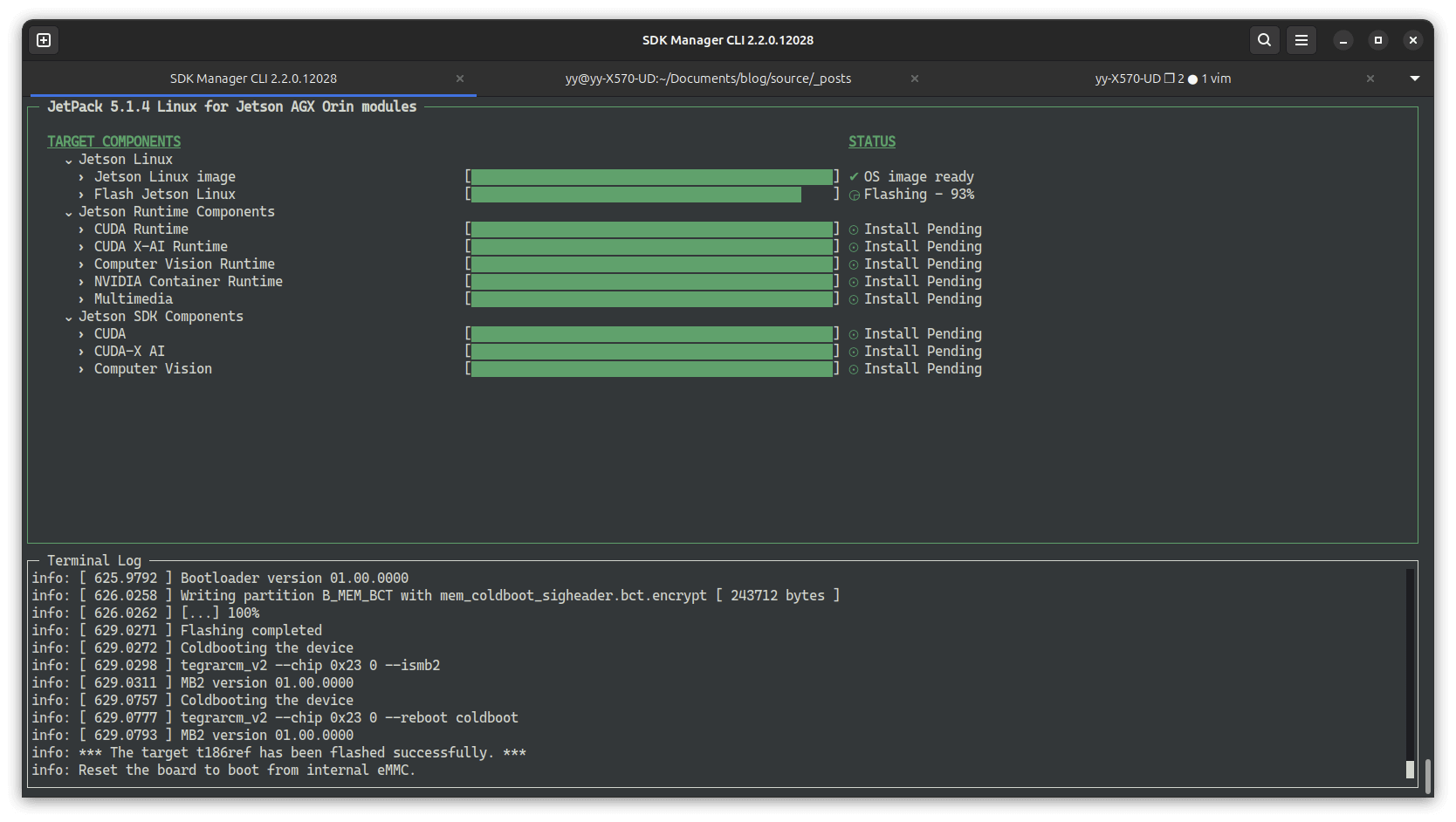Switch to SDK Manager CLI 2.2.0.12028 tab
The image size is (1456, 822).
(253, 79)
